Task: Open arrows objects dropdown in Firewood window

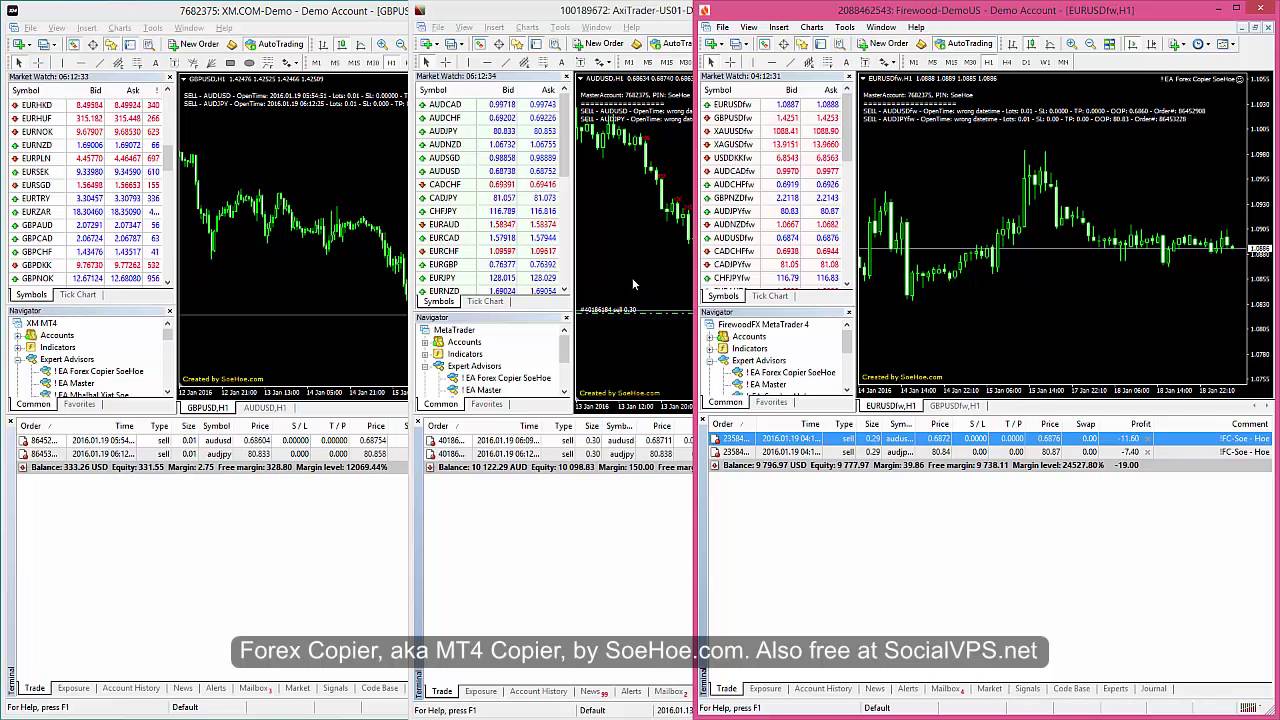Action: 888,62
